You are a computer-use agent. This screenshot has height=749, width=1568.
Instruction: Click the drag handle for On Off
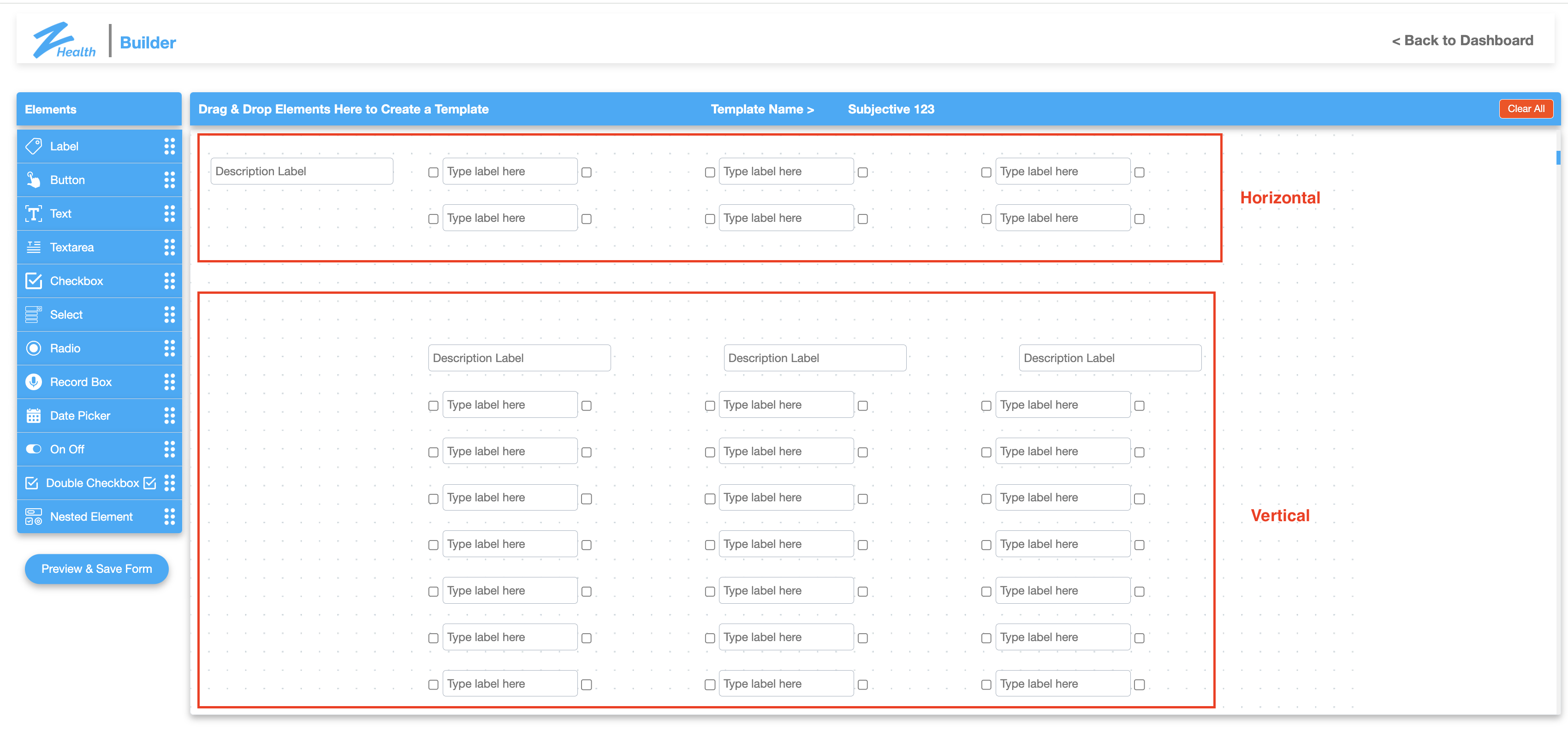tap(169, 449)
